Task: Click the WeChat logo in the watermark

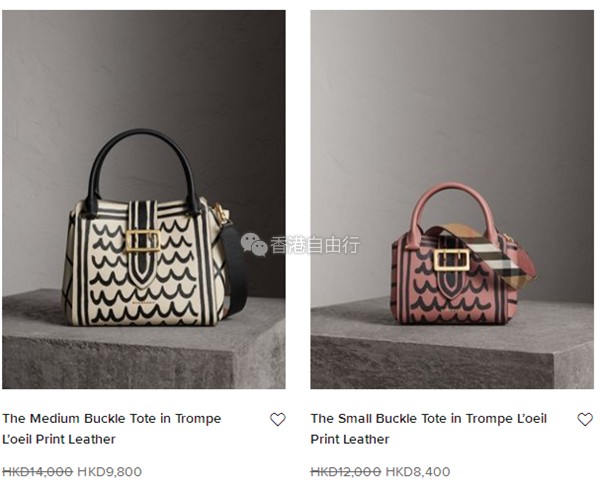Action: coord(254,244)
